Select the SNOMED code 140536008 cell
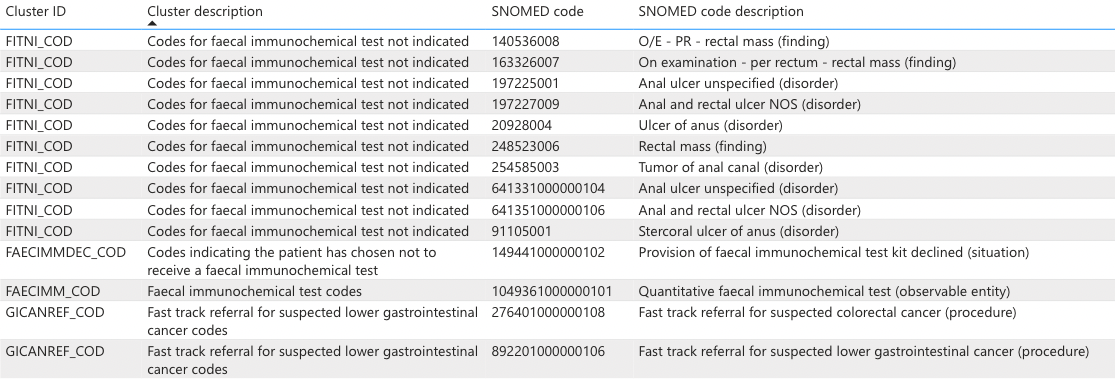 click(x=525, y=41)
